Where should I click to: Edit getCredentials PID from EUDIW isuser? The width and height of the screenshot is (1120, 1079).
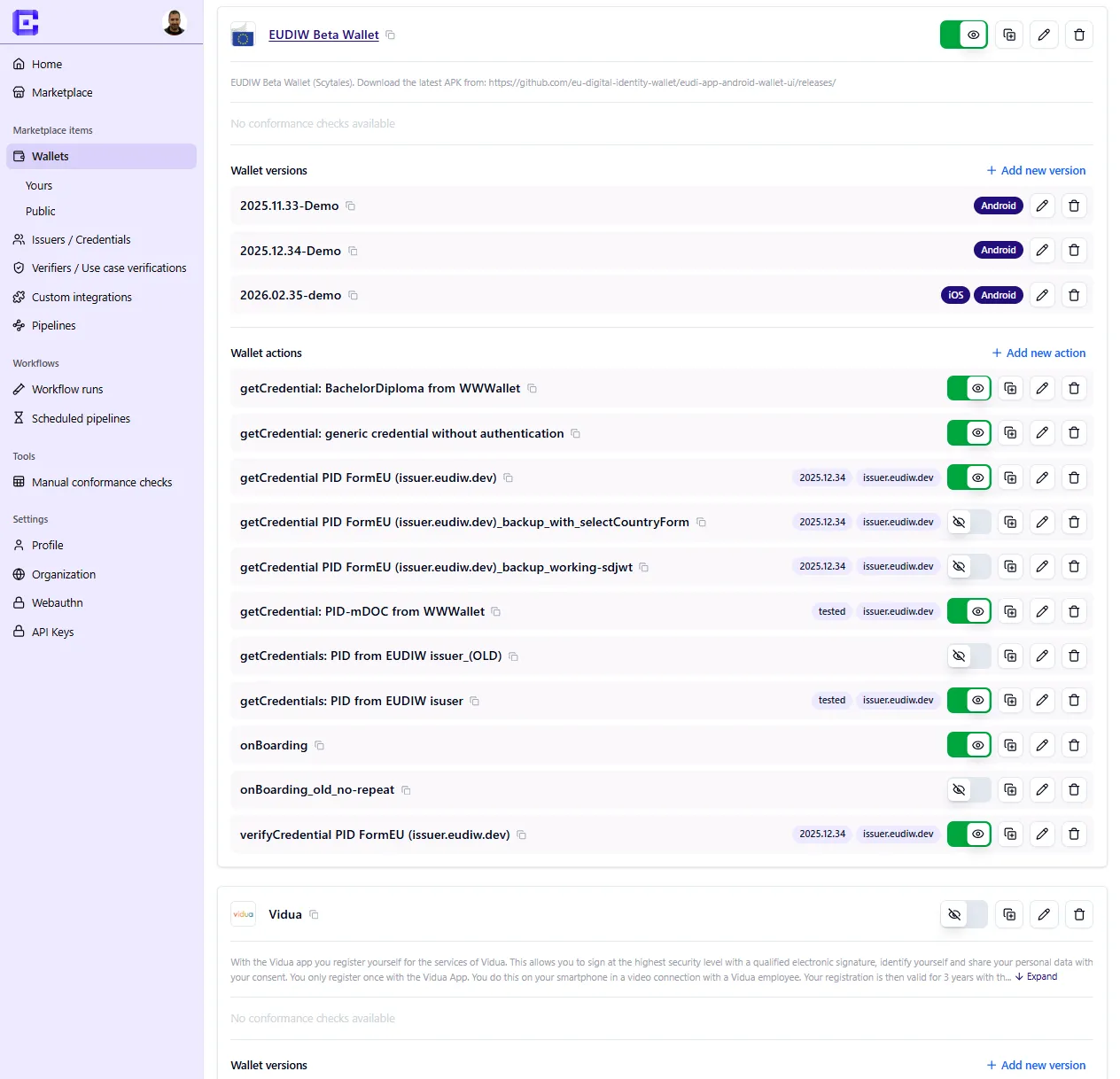(x=1042, y=700)
